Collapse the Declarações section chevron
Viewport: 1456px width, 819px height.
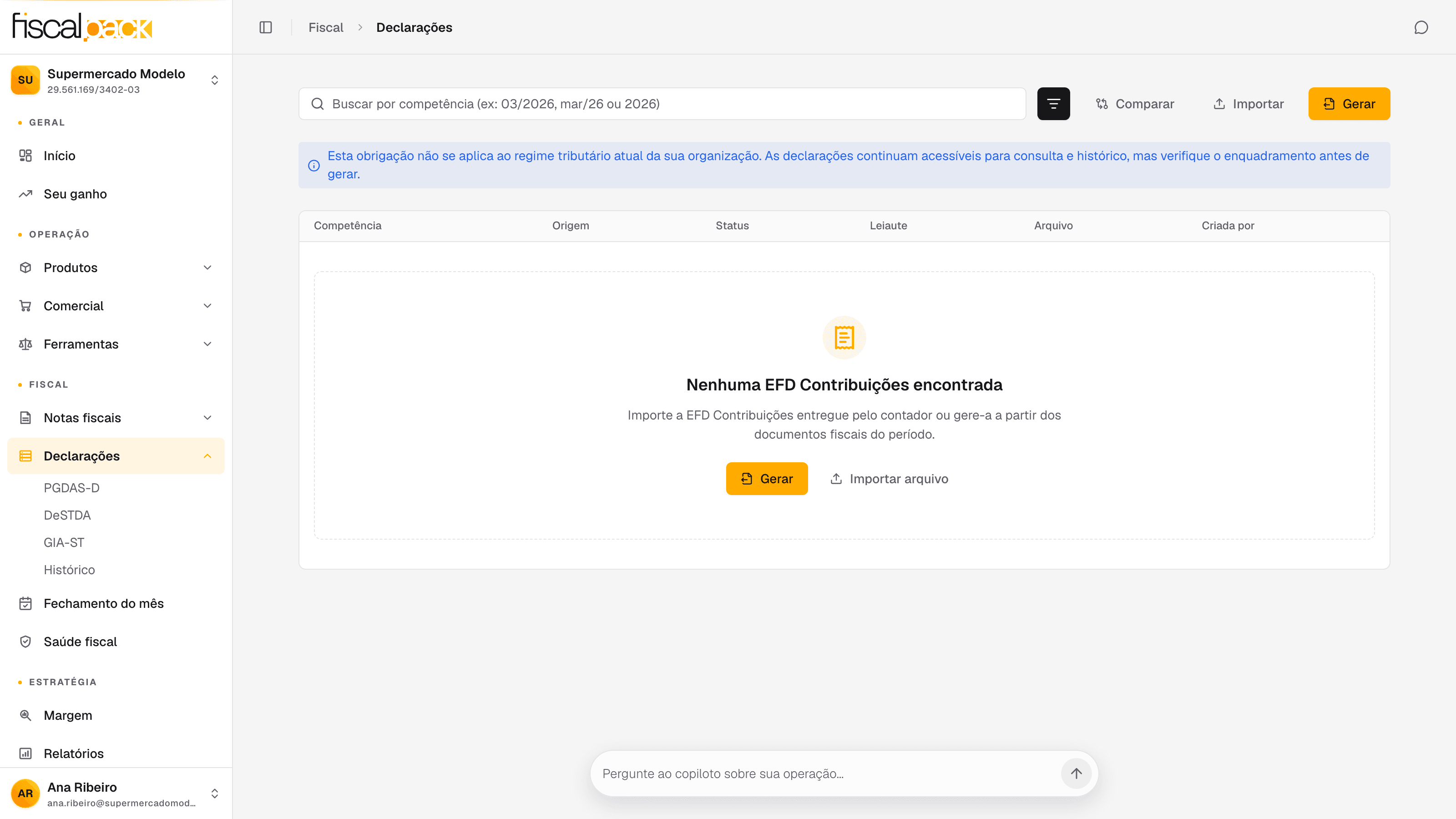(x=207, y=455)
